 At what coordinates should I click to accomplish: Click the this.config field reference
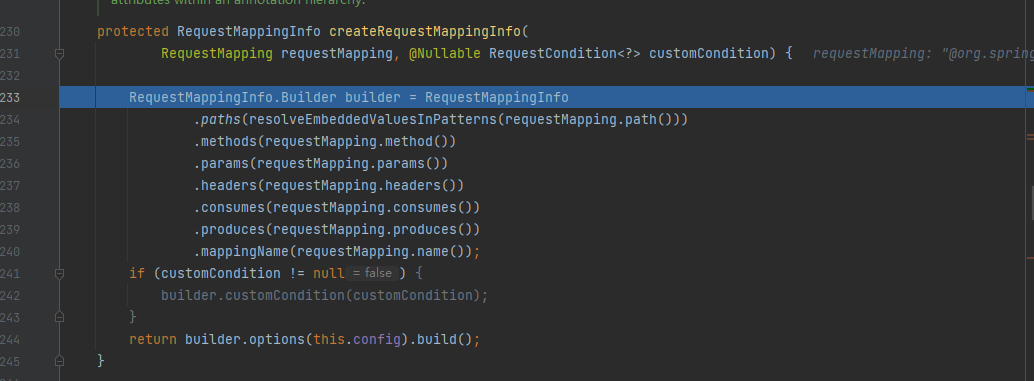[x=356, y=339]
